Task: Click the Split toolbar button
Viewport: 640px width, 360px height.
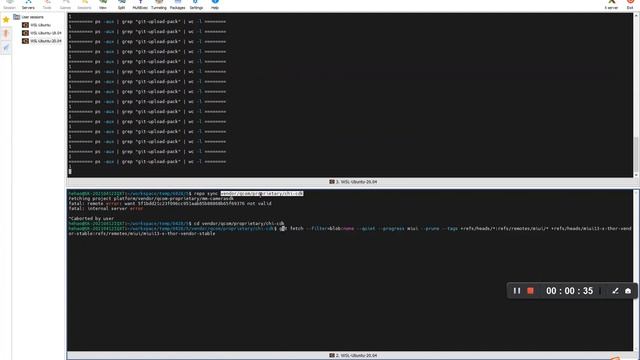Action: pos(122,4)
